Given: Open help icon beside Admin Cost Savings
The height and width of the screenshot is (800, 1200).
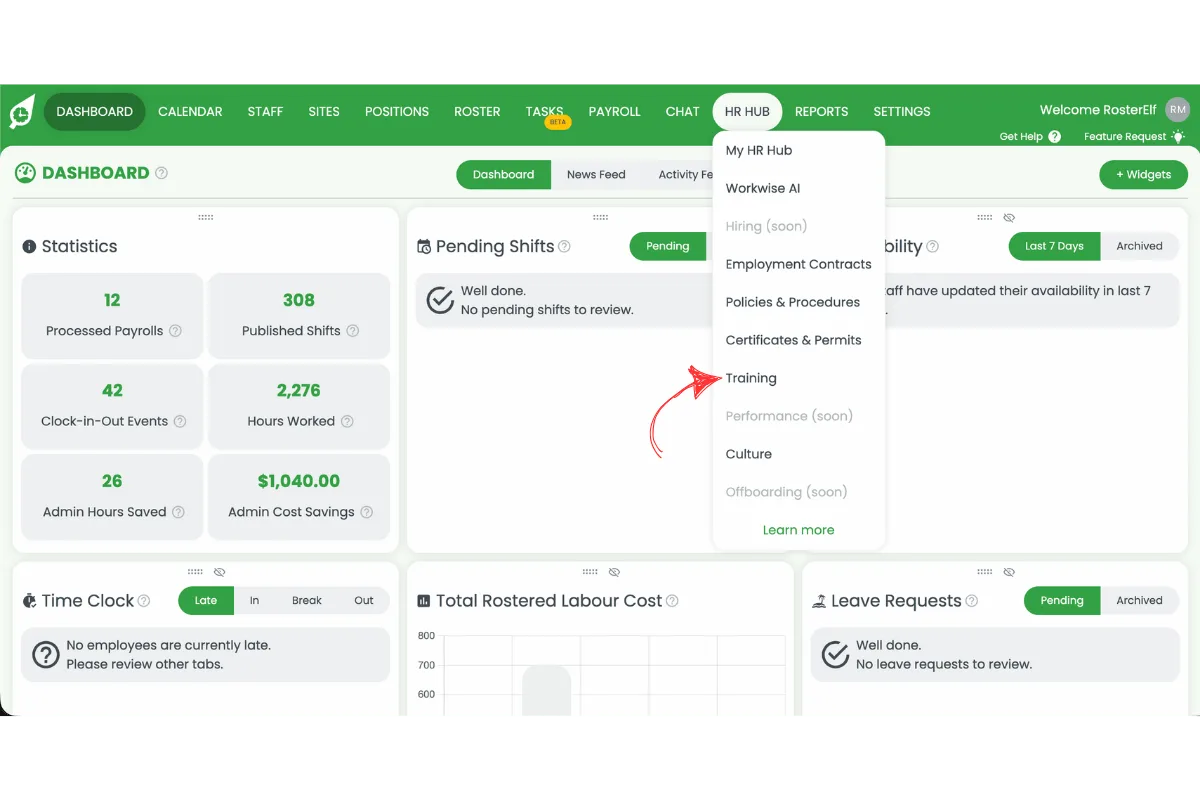Looking at the screenshot, I should [x=367, y=512].
